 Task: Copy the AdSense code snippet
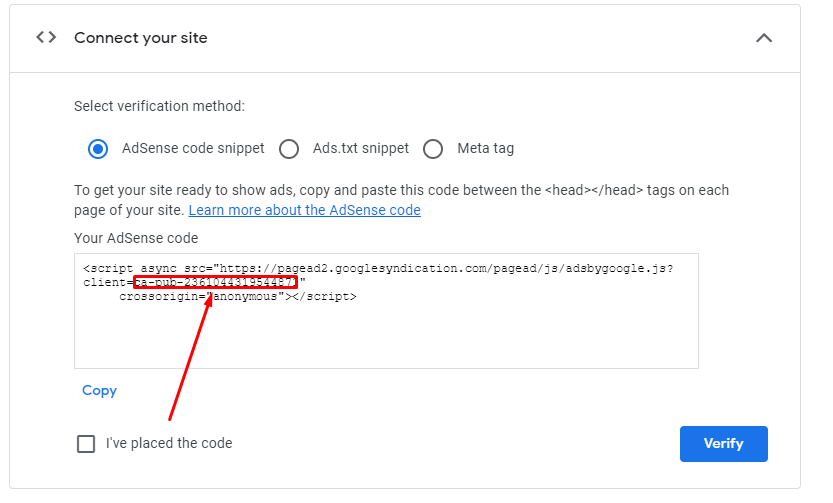[x=99, y=390]
